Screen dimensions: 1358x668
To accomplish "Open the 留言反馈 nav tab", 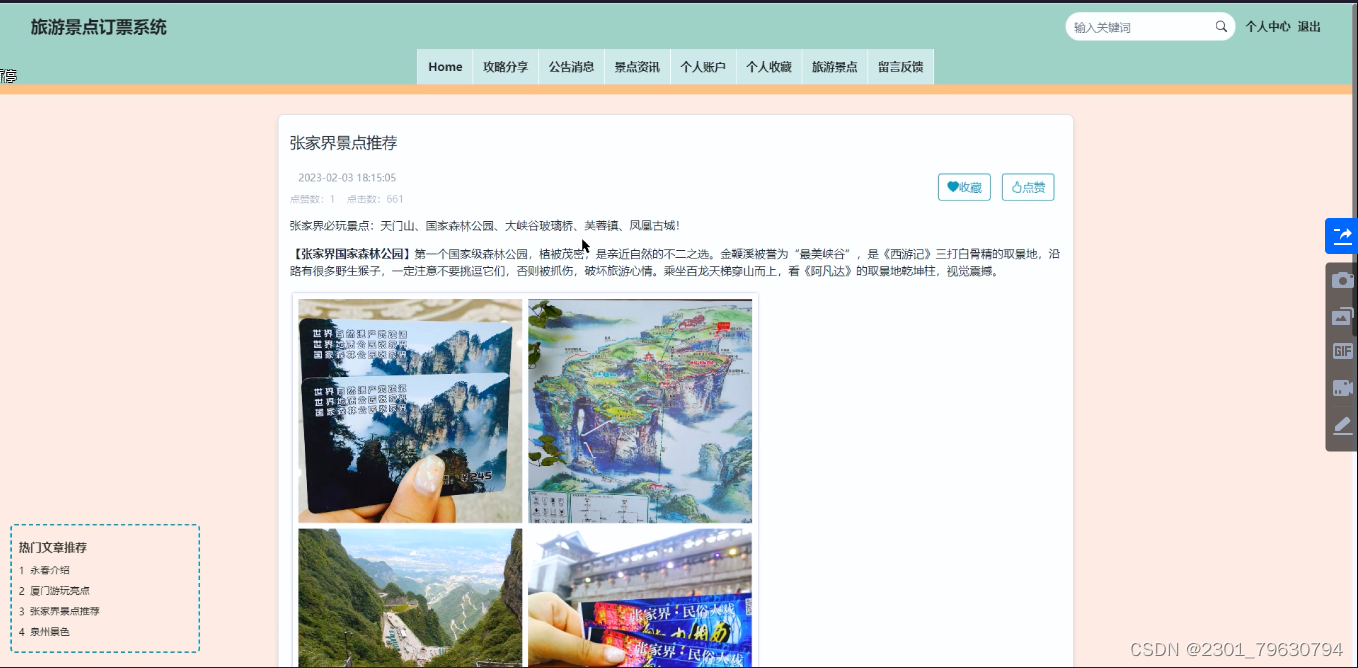I will [900, 67].
